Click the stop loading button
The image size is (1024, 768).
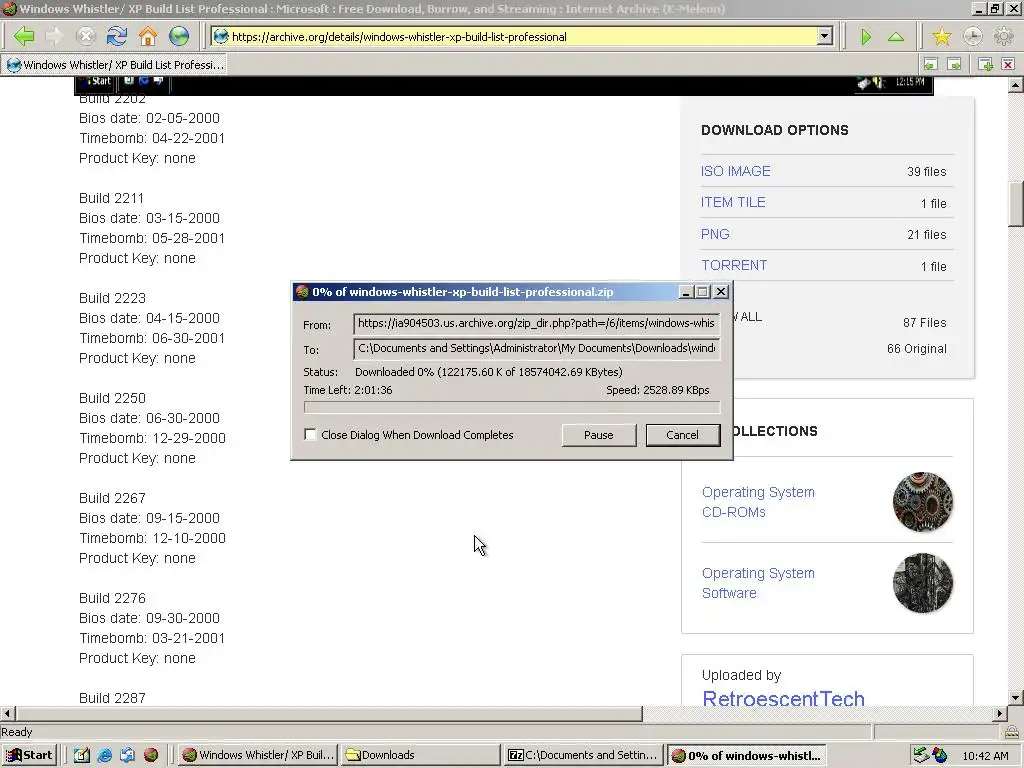[x=86, y=36]
